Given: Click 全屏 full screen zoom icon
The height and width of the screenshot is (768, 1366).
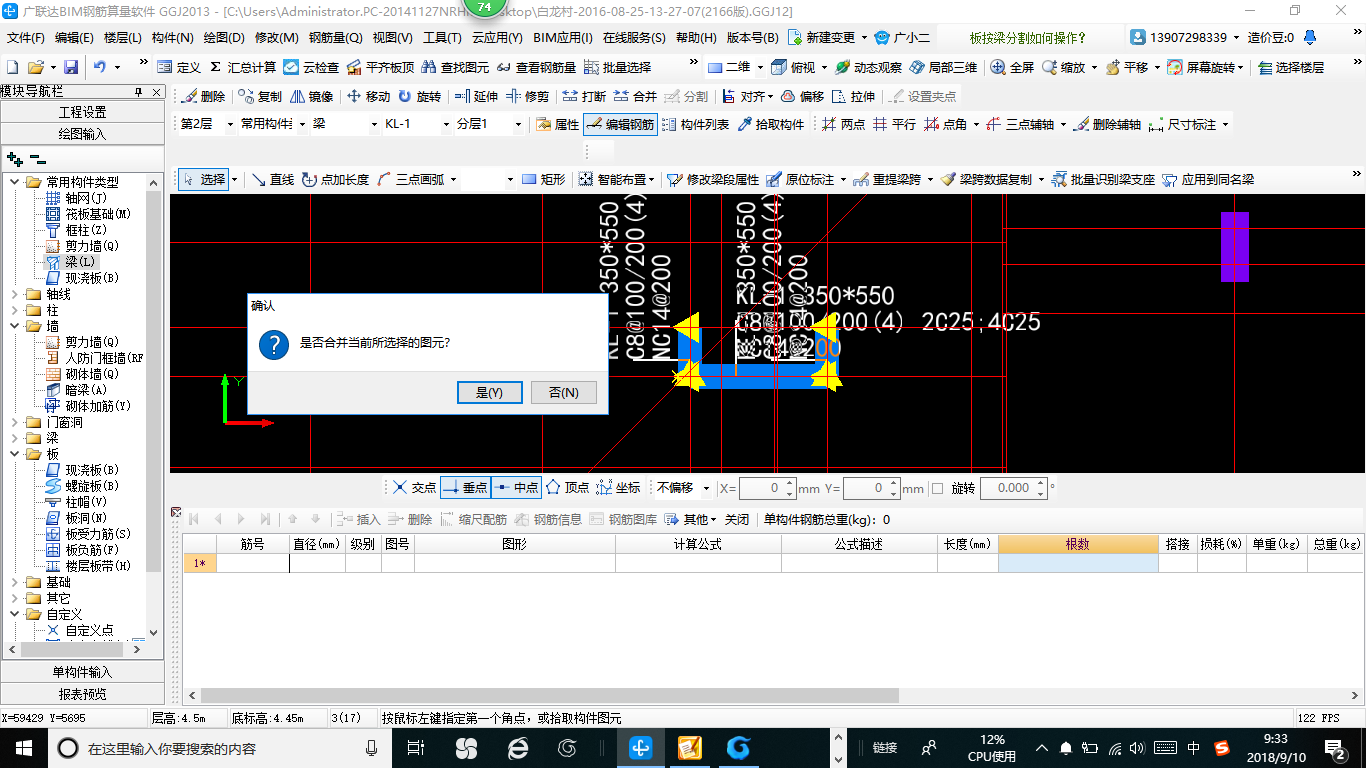Looking at the screenshot, I should click(1012, 67).
